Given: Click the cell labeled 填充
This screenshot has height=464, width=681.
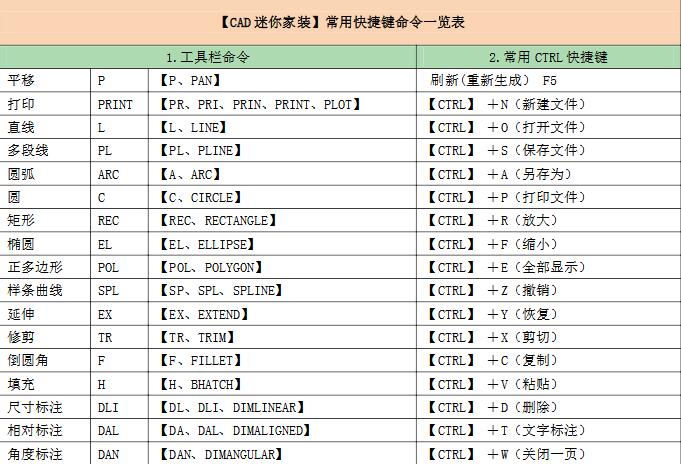Looking at the screenshot, I should pos(45,384).
